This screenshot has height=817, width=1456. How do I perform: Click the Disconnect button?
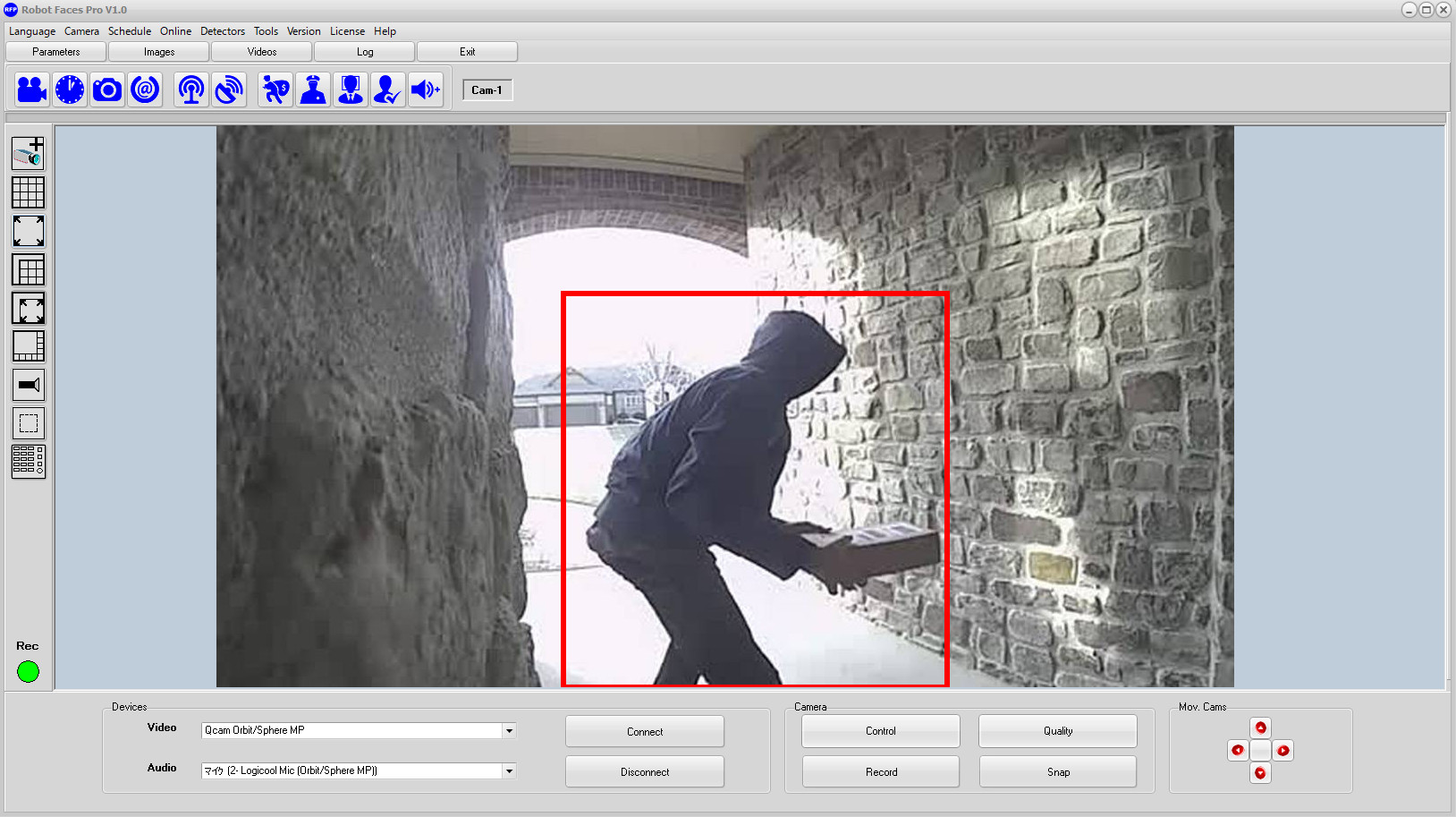pyautogui.click(x=645, y=771)
